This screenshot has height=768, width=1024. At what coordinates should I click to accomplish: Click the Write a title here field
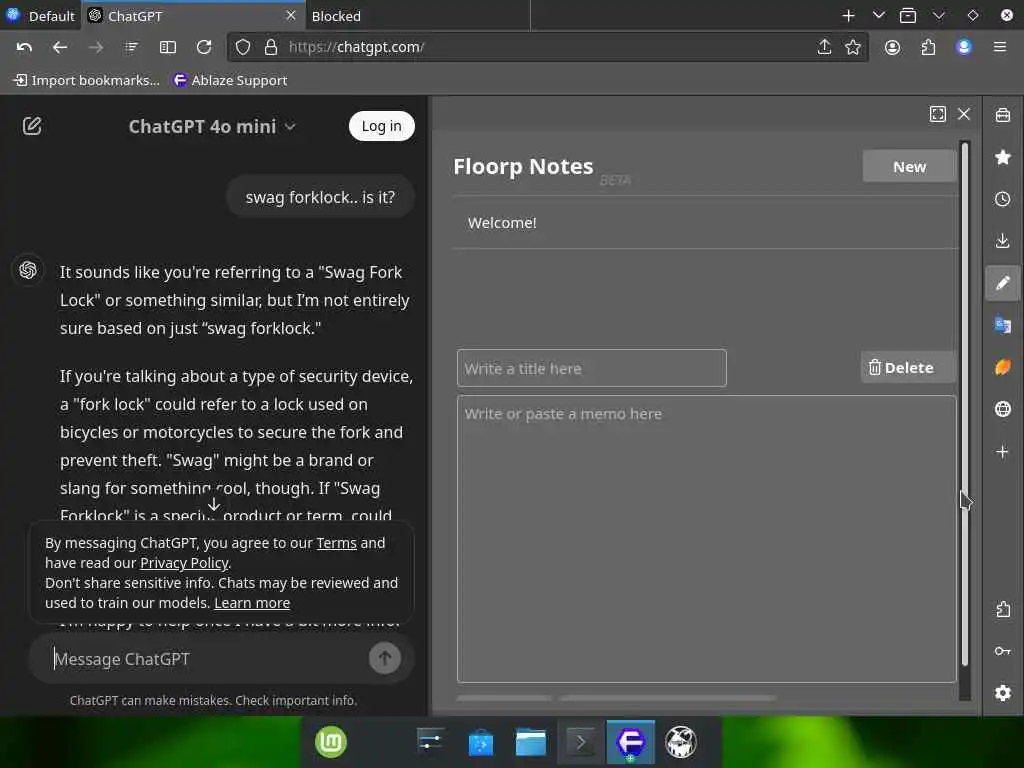point(592,368)
